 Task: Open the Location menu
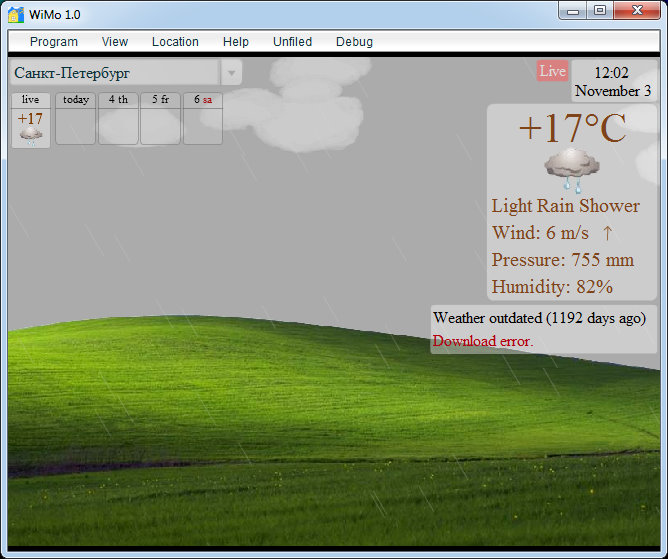(x=175, y=42)
